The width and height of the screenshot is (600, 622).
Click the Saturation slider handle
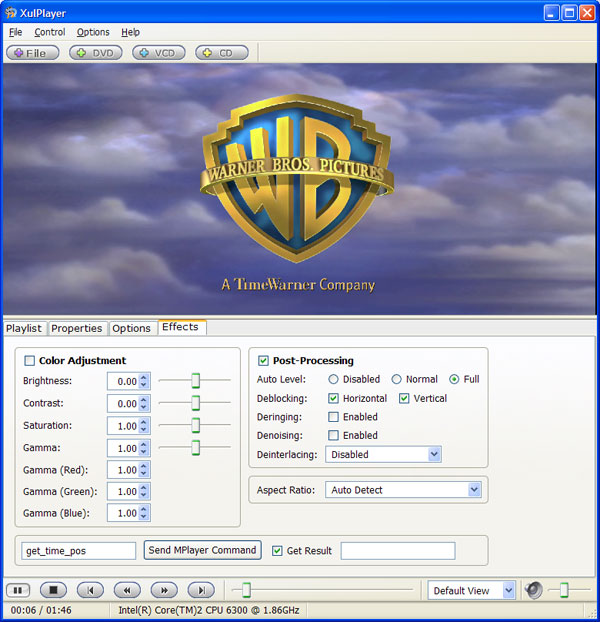[196, 425]
